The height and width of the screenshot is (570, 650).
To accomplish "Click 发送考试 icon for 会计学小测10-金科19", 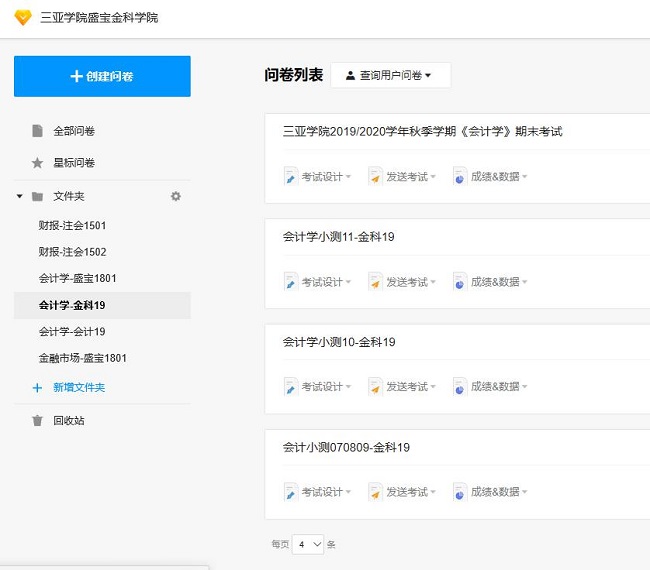I will coord(375,387).
